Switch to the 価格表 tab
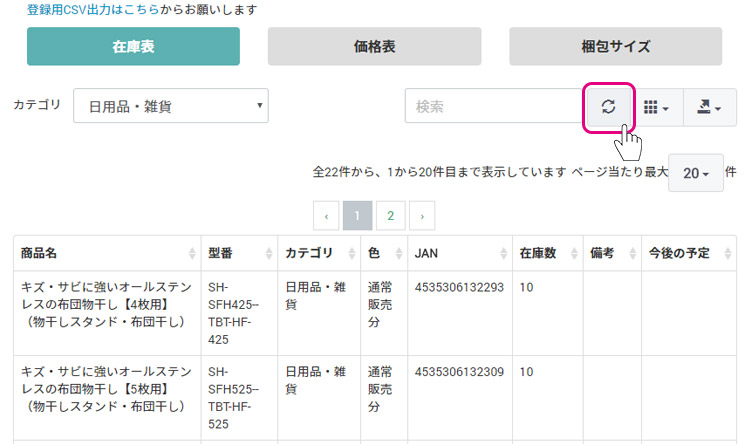Screen dimensions: 750x444 [x=374, y=46]
